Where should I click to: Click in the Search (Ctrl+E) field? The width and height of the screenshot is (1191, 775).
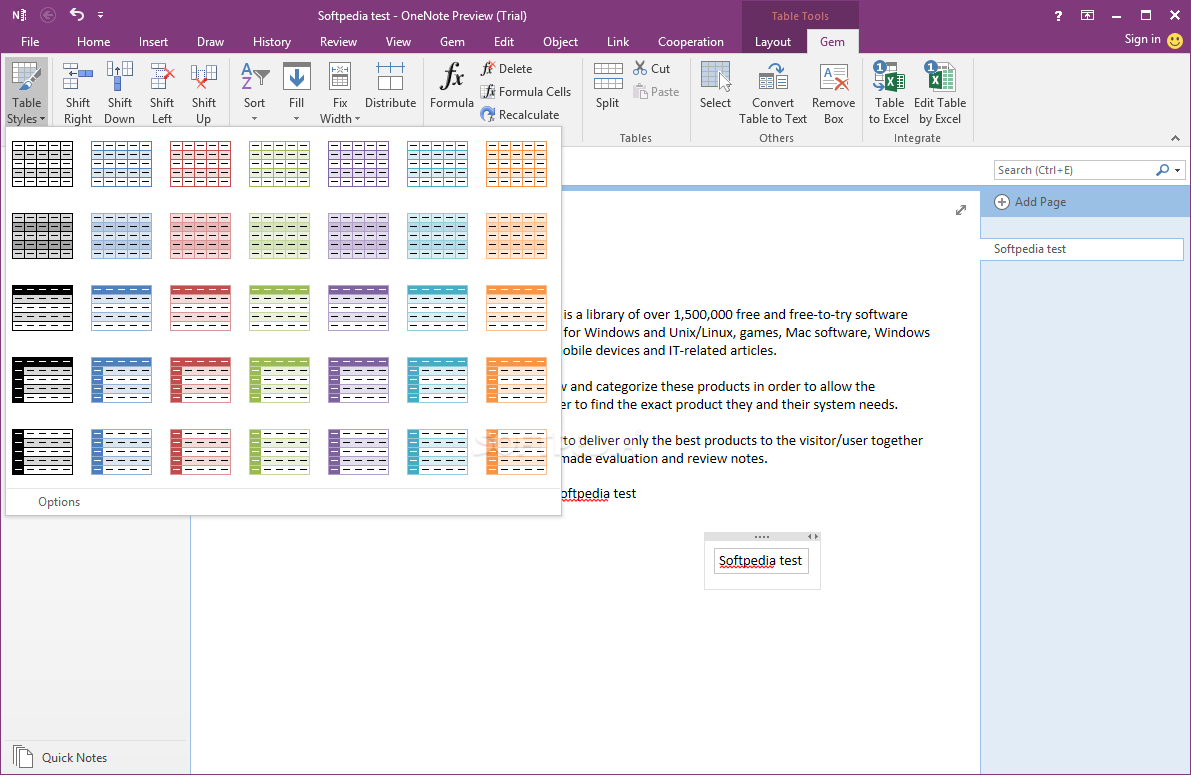coord(1073,170)
